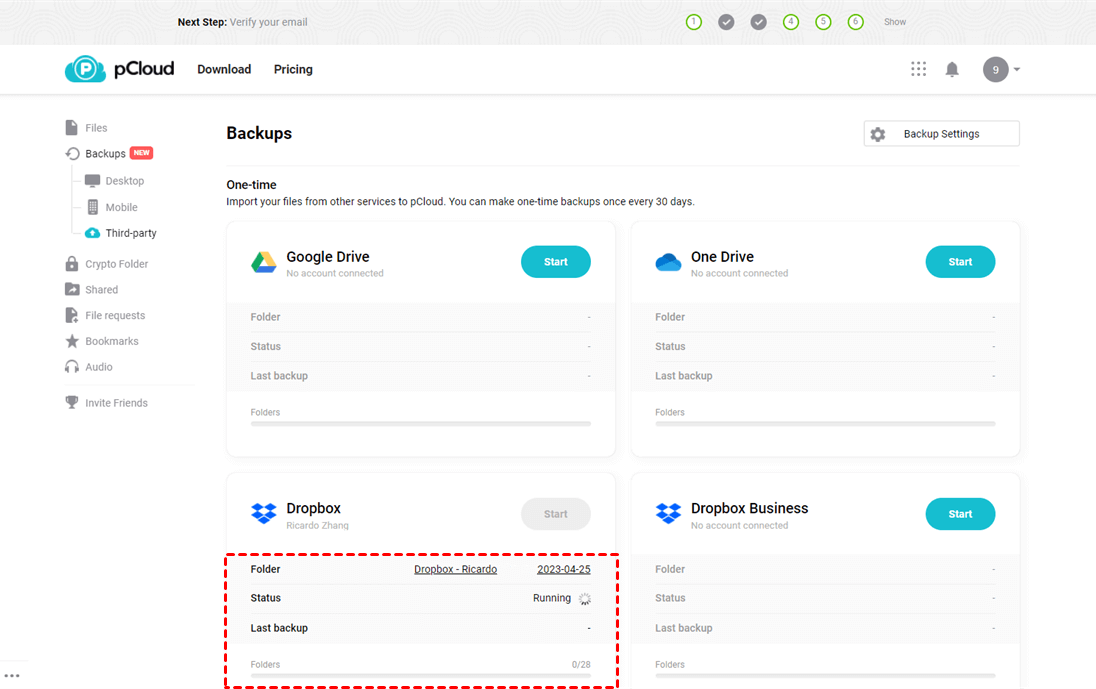1096x689 pixels.
Task: Click step 4 circle in setup progress
Action: pyautogui.click(x=791, y=22)
